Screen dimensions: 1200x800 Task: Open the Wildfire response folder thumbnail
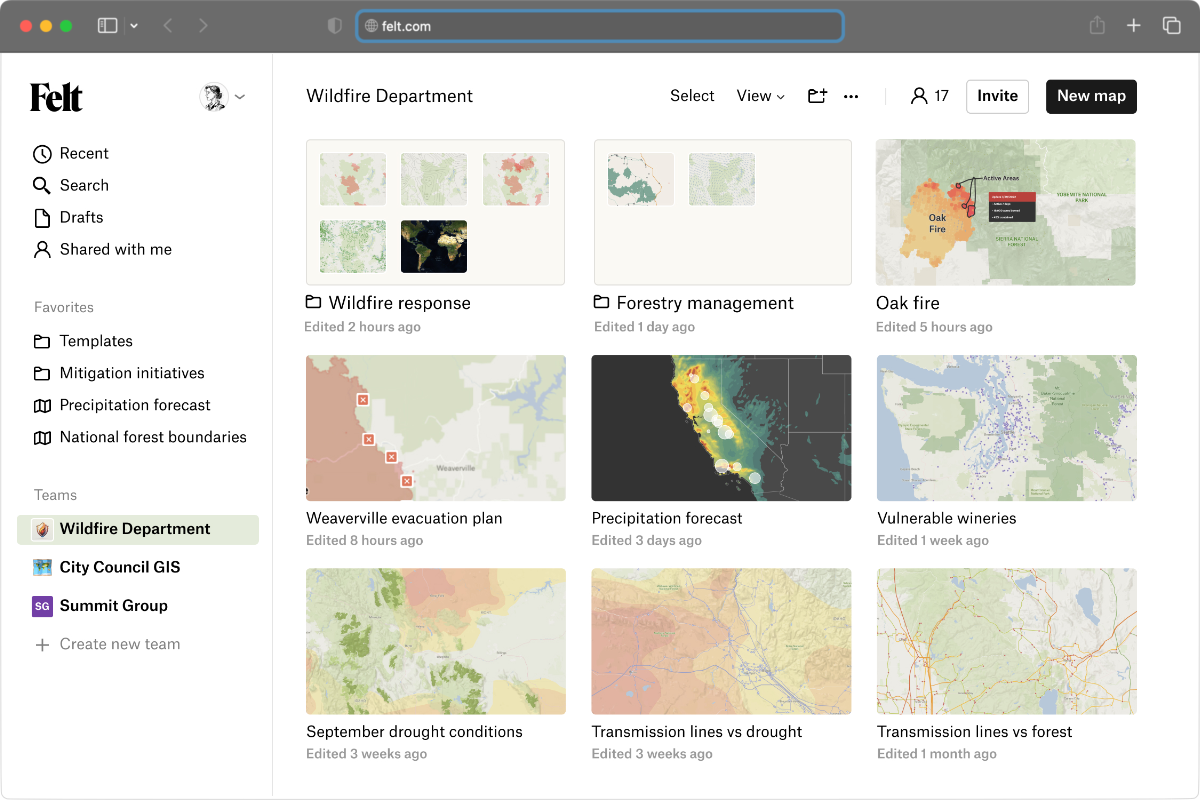[x=435, y=212]
